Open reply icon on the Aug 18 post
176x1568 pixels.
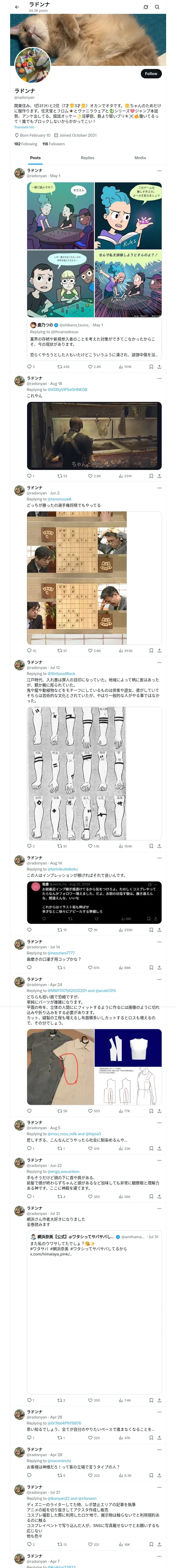(x=29, y=476)
